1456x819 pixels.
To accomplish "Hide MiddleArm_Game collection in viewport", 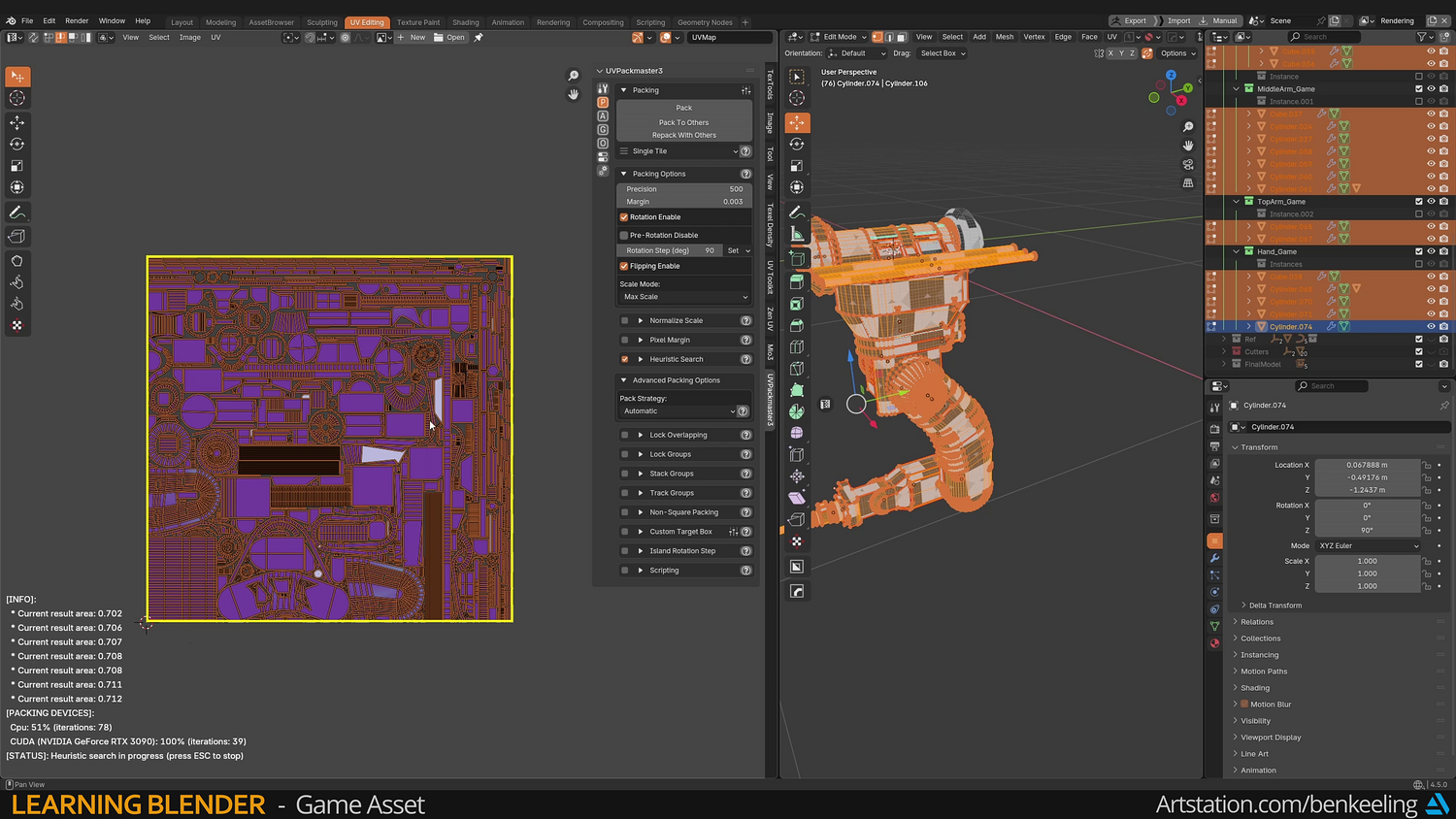I will click(x=1431, y=88).
